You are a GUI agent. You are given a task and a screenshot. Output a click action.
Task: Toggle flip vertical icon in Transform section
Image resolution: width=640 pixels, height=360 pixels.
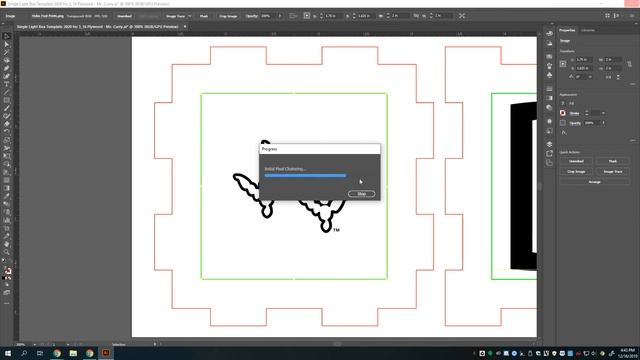click(x=618, y=77)
